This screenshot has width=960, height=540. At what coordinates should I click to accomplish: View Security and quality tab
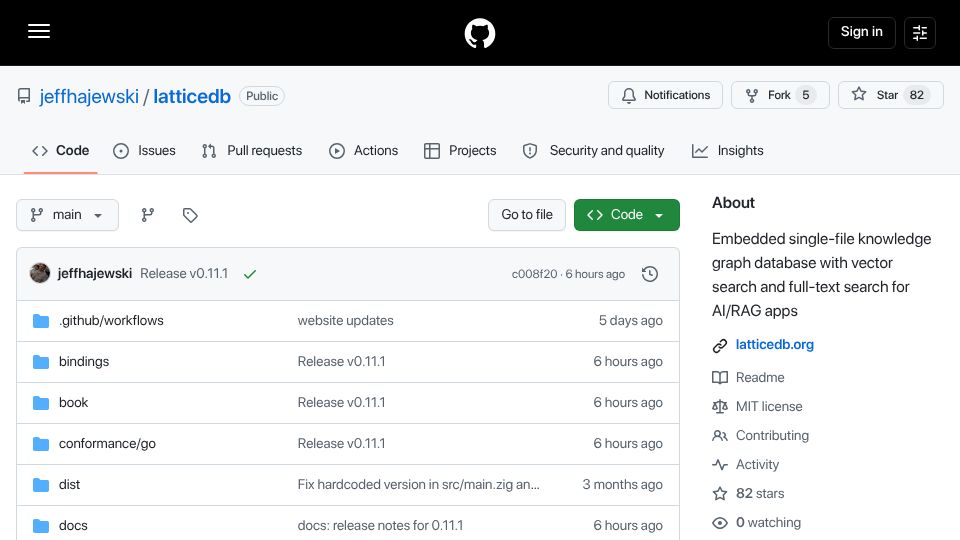pyautogui.click(x=593, y=151)
